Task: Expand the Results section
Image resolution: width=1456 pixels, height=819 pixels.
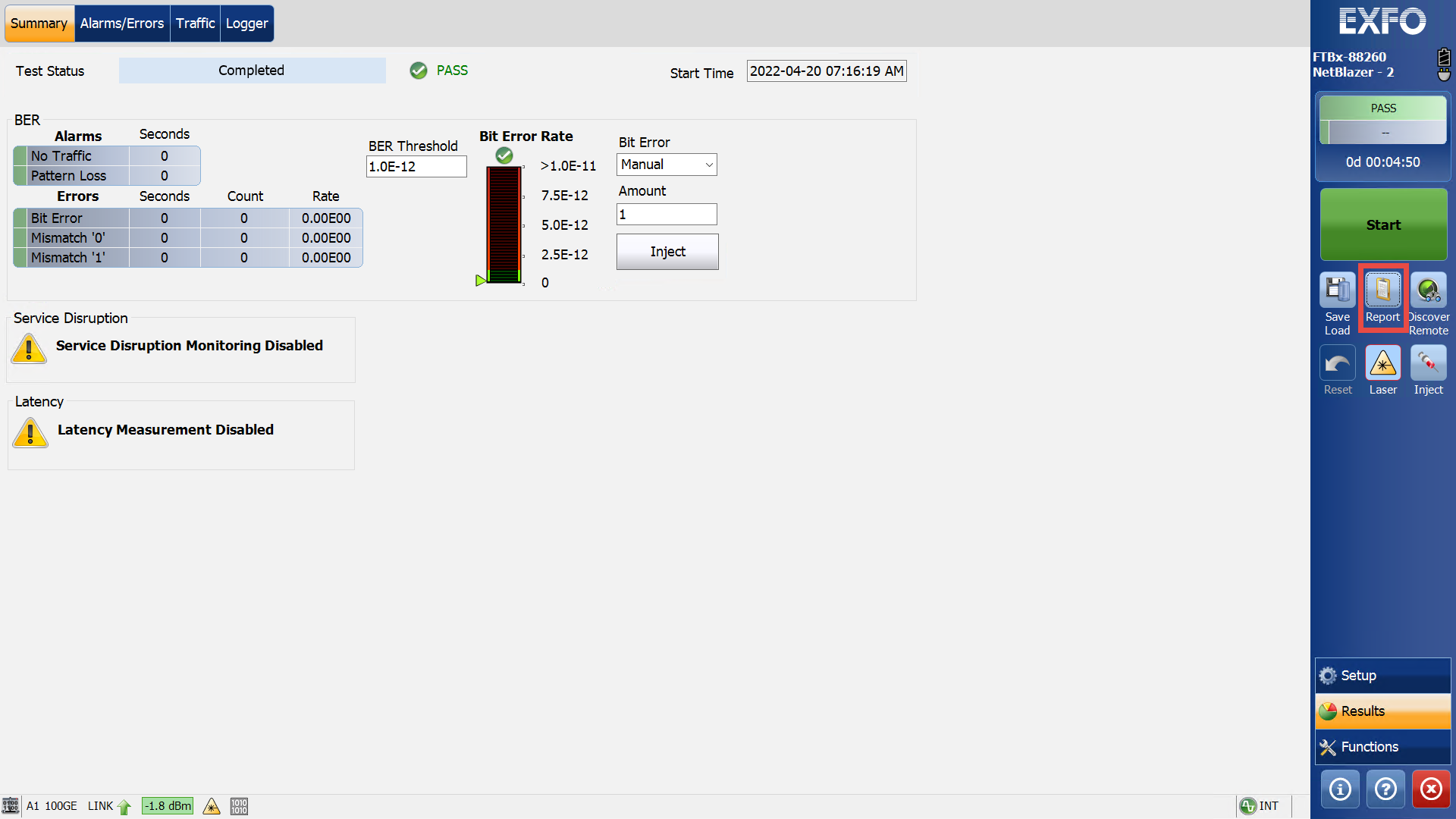Action: (x=1383, y=711)
